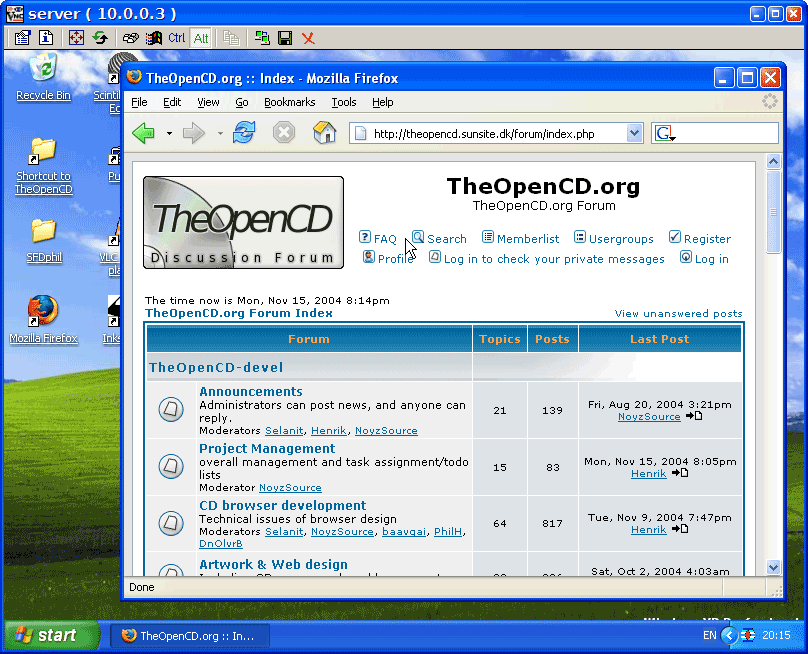
Task: Open the Project Management forum
Action: 267,448
